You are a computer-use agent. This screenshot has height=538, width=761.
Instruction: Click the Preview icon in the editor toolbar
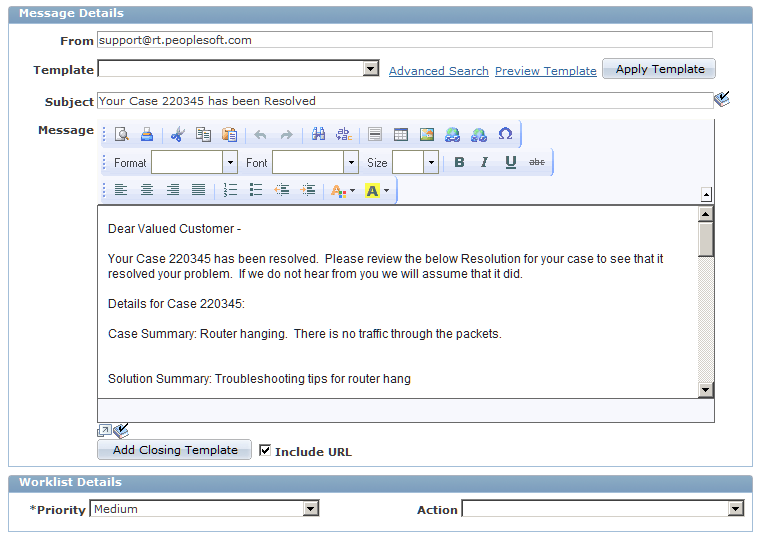(x=121, y=134)
